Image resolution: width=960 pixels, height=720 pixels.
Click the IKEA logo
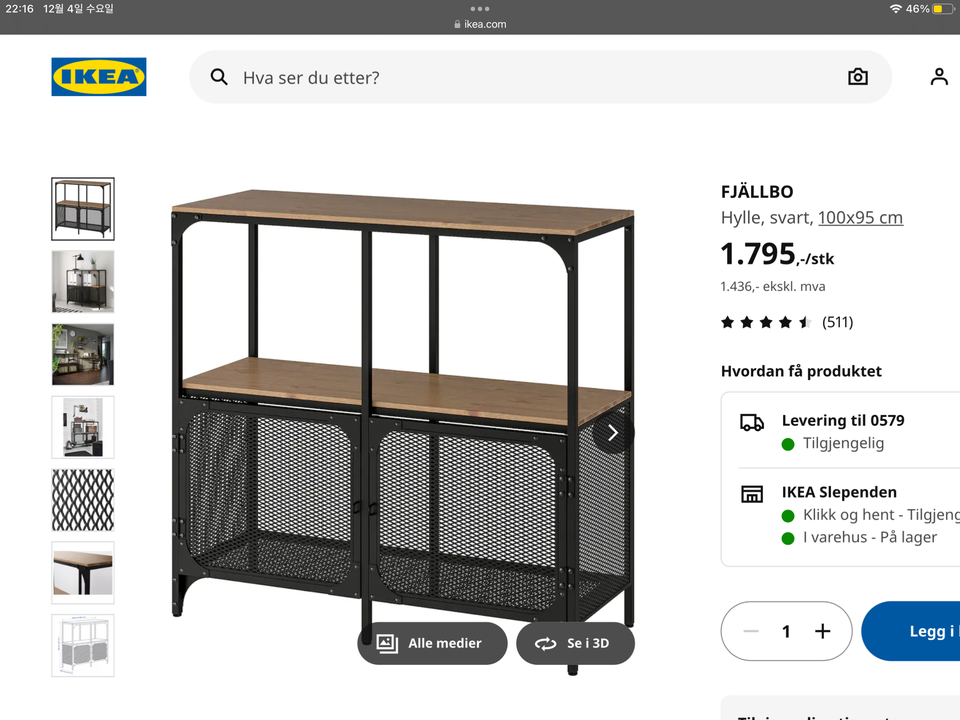(x=99, y=77)
